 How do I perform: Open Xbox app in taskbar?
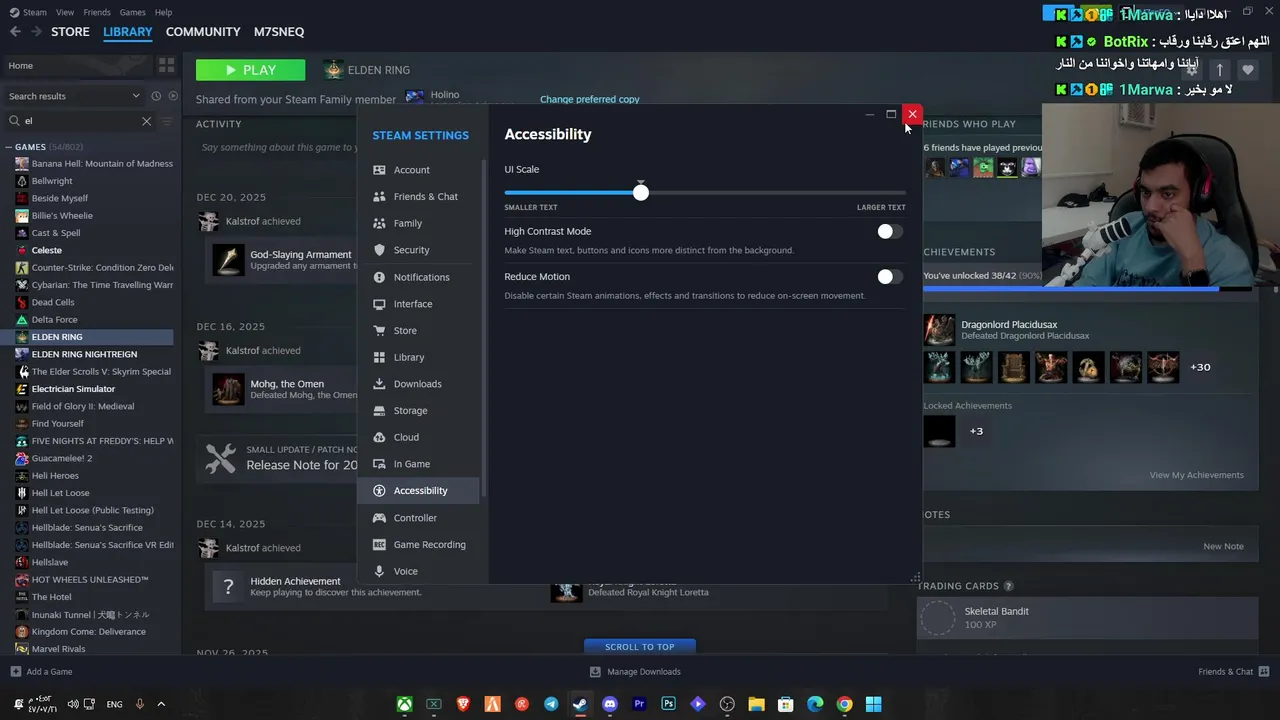(x=404, y=704)
